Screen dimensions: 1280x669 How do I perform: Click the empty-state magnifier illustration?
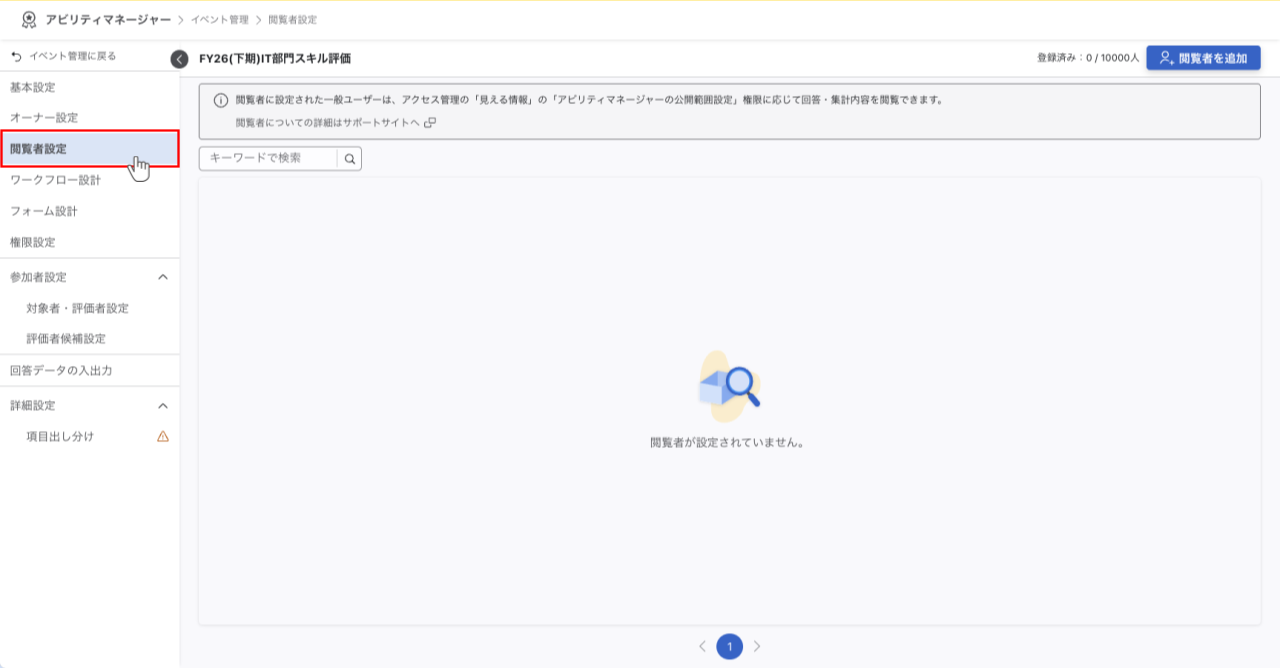729,386
